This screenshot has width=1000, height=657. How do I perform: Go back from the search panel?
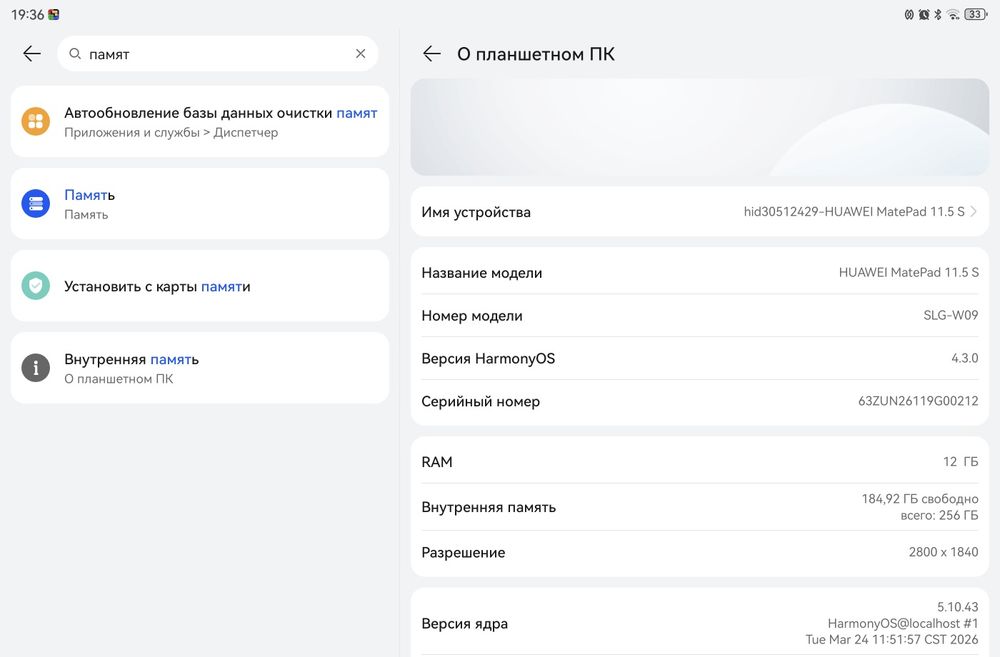(x=31, y=54)
